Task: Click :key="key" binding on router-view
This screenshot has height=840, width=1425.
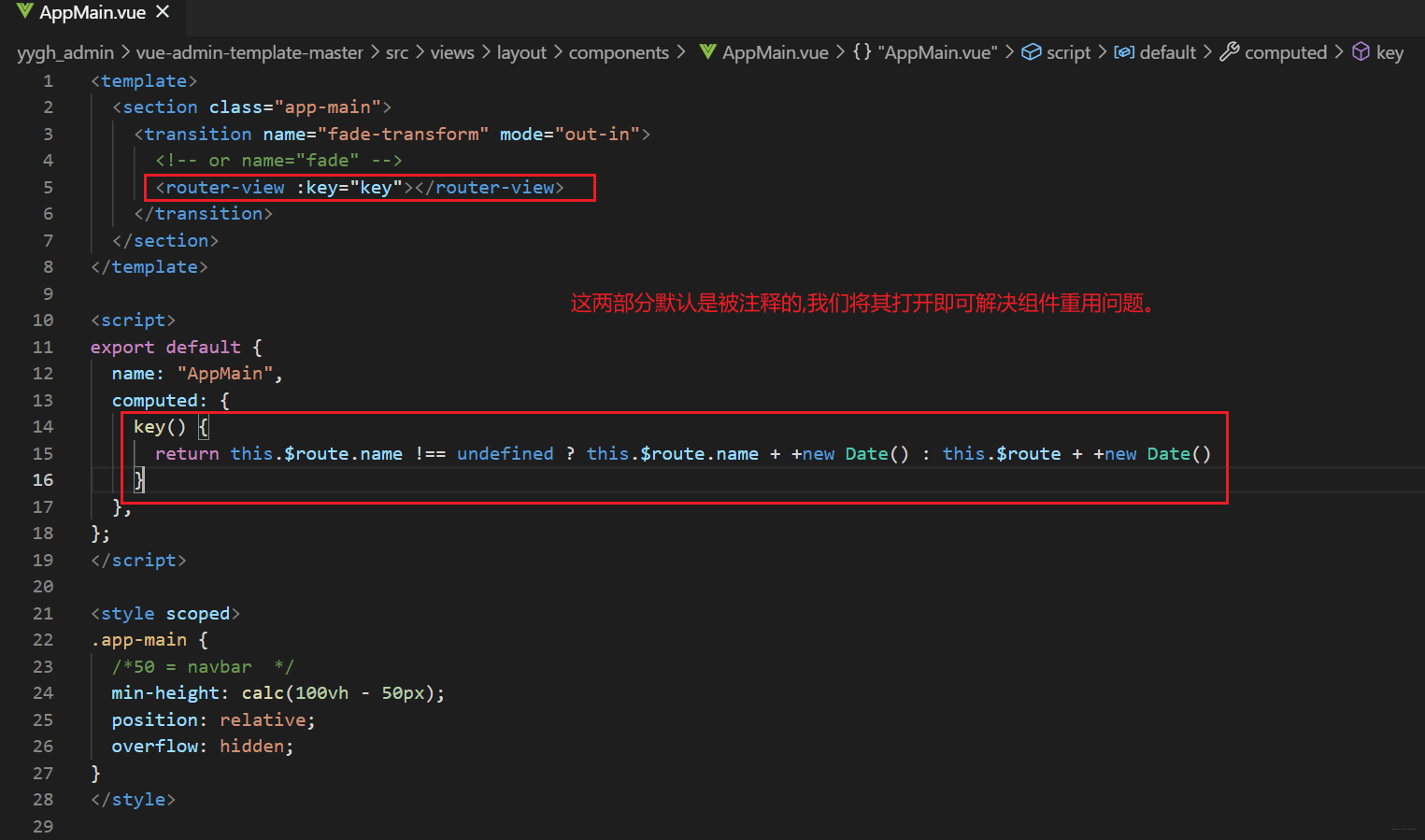Action: coord(349,188)
